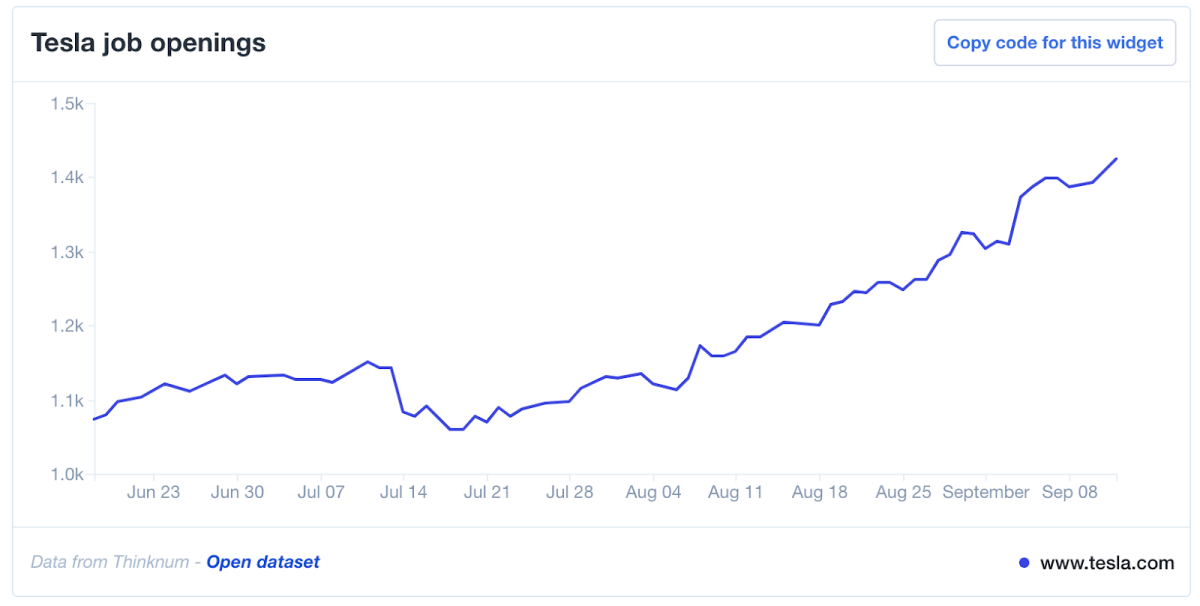The width and height of the screenshot is (1200, 606).
Task: Click the Jun 23 x-axis label
Action: 154,492
